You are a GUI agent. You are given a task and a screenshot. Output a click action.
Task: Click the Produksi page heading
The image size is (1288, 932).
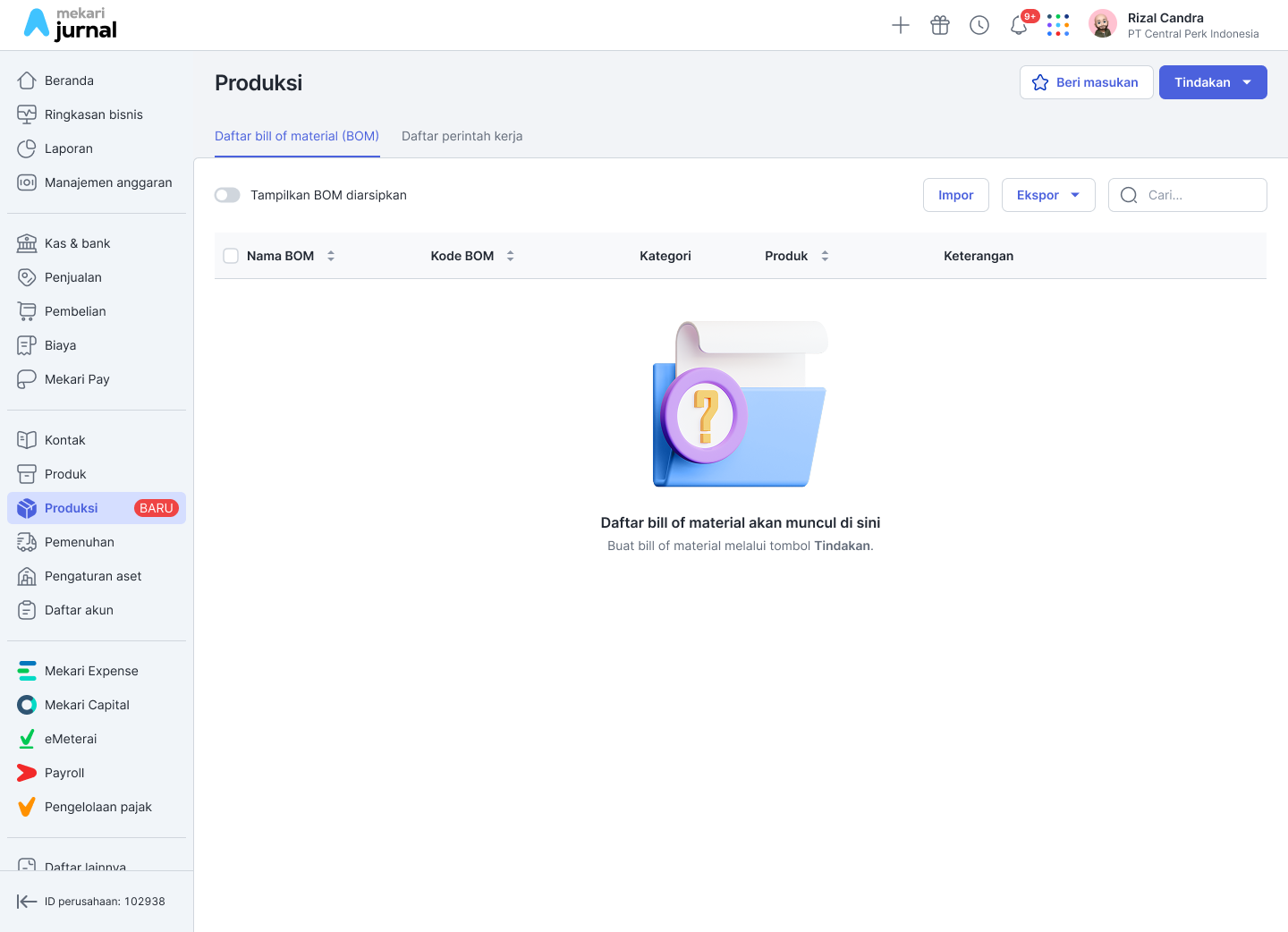coord(258,82)
